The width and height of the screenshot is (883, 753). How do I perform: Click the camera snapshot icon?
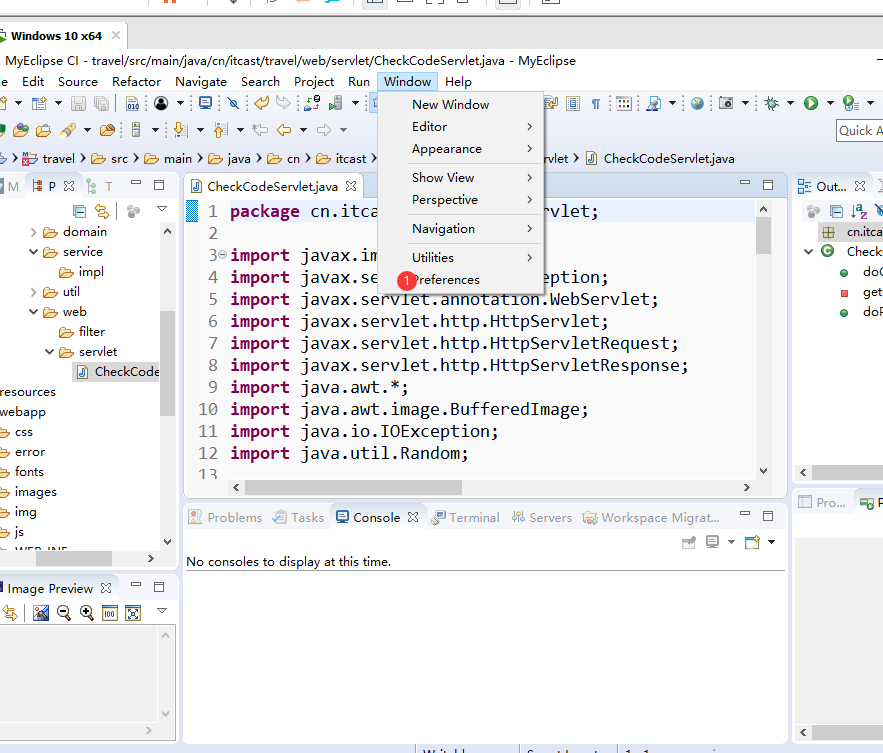click(726, 103)
